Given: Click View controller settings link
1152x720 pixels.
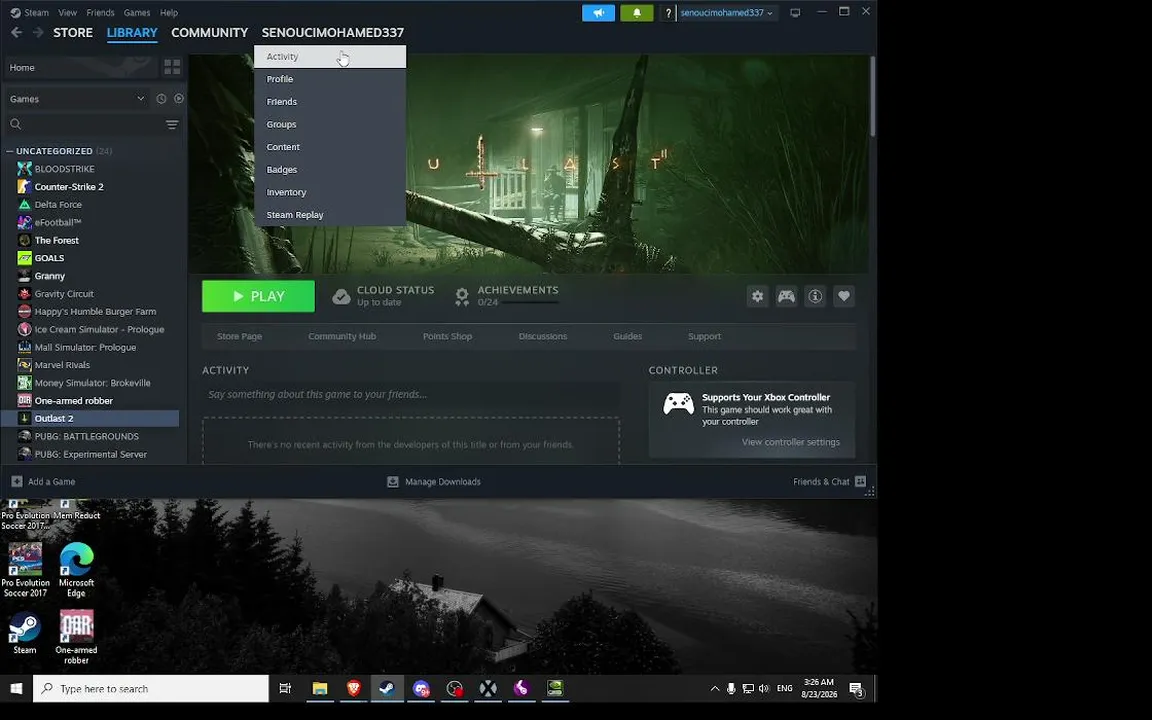Looking at the screenshot, I should pos(791,442).
